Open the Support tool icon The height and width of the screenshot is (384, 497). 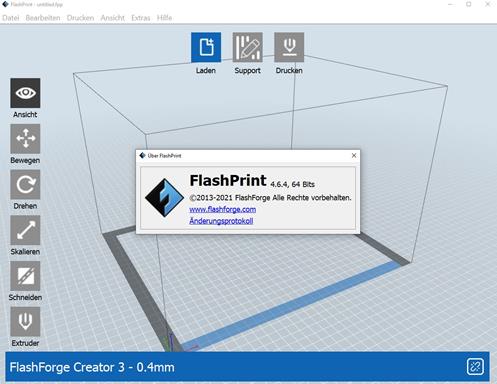[247, 47]
